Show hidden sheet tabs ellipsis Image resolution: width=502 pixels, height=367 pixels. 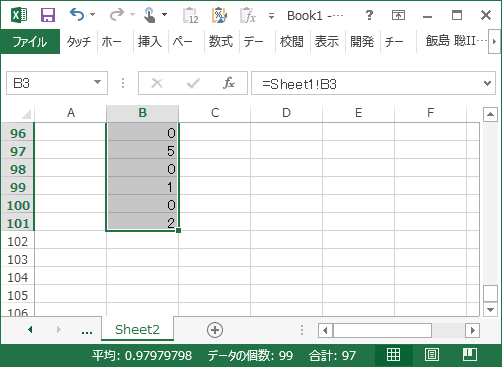coord(87,331)
